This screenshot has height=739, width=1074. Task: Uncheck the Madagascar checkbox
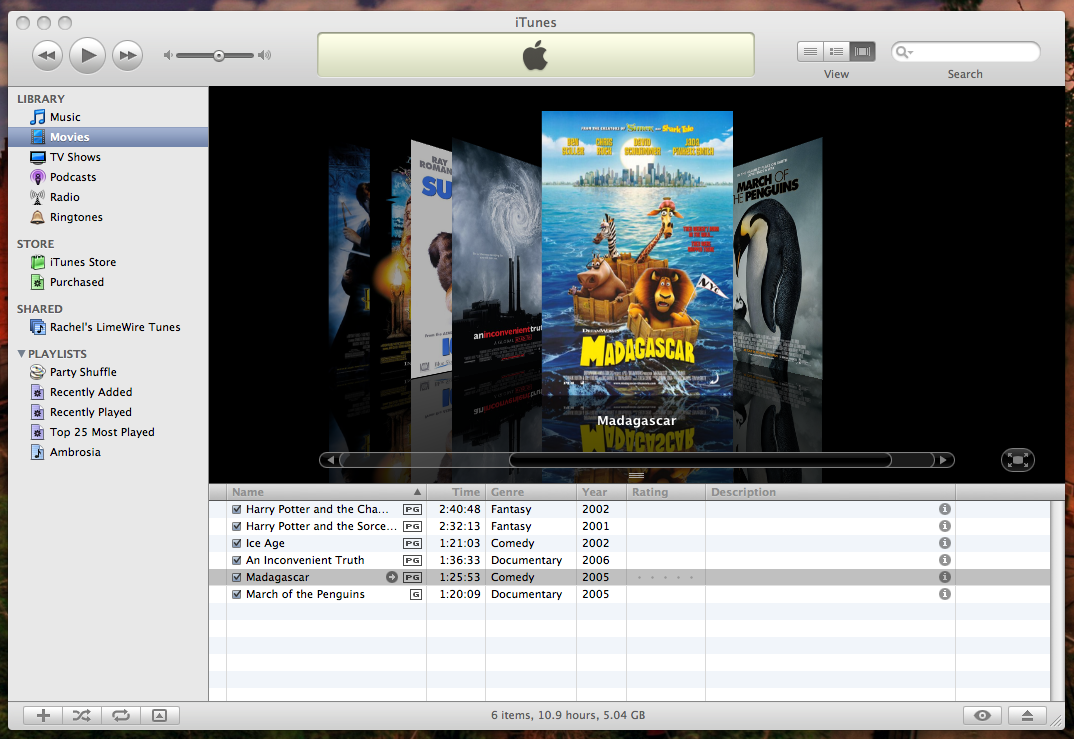(x=236, y=577)
